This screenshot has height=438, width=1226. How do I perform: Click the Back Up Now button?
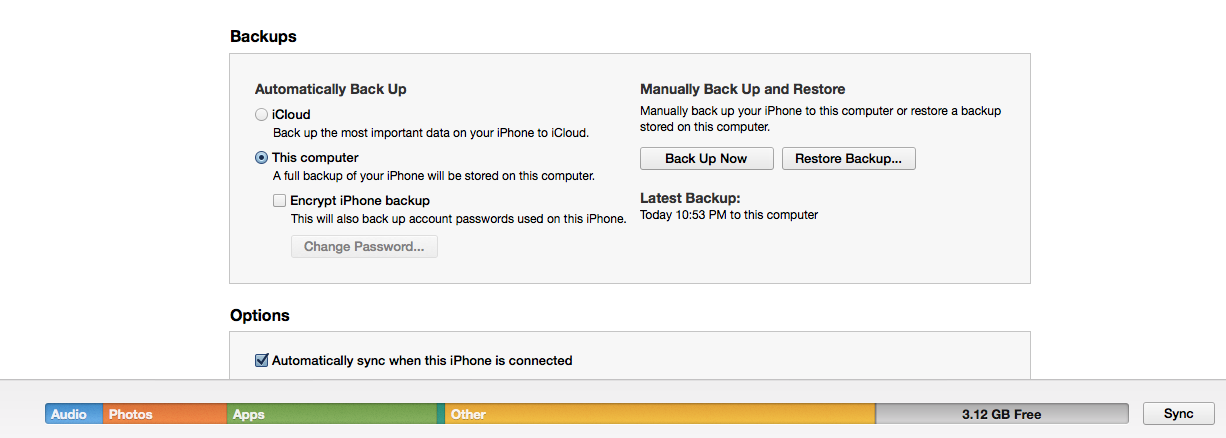706,159
